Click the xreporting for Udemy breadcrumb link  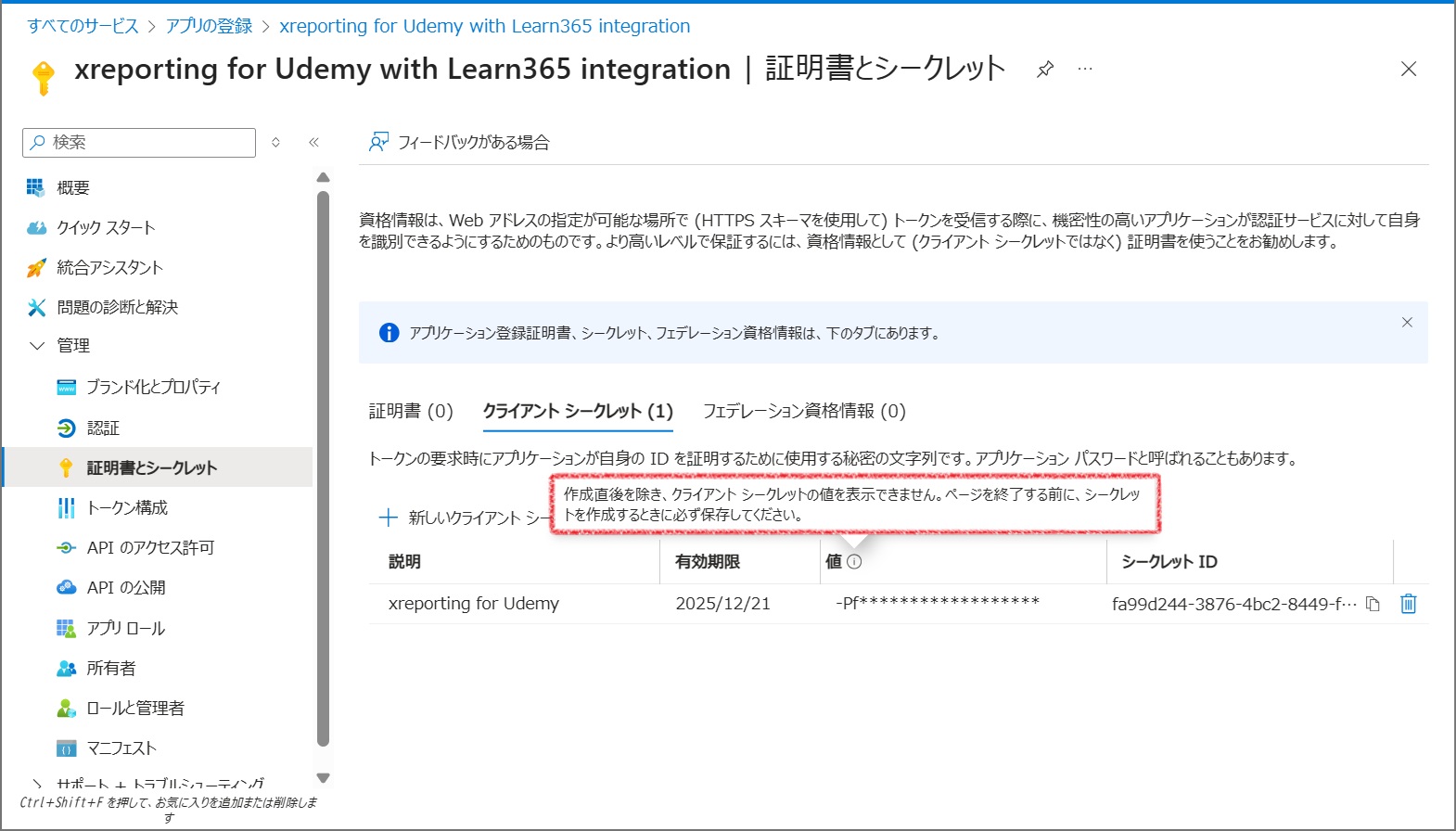(485, 26)
